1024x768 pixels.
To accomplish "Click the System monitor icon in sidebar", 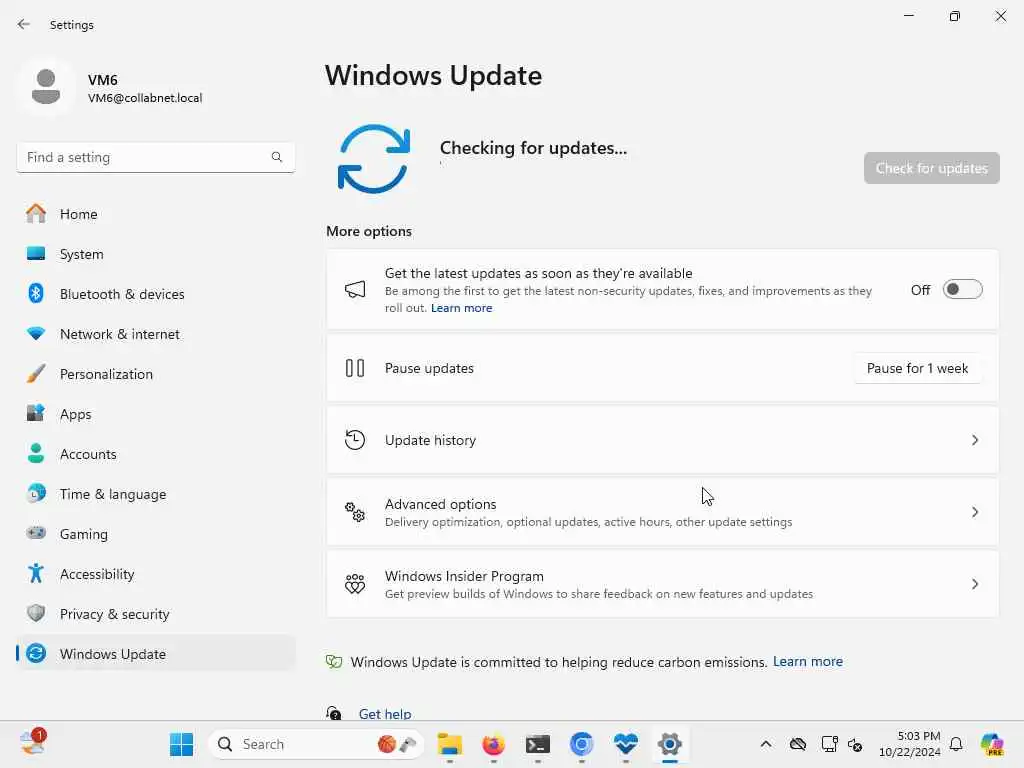I will (36, 253).
